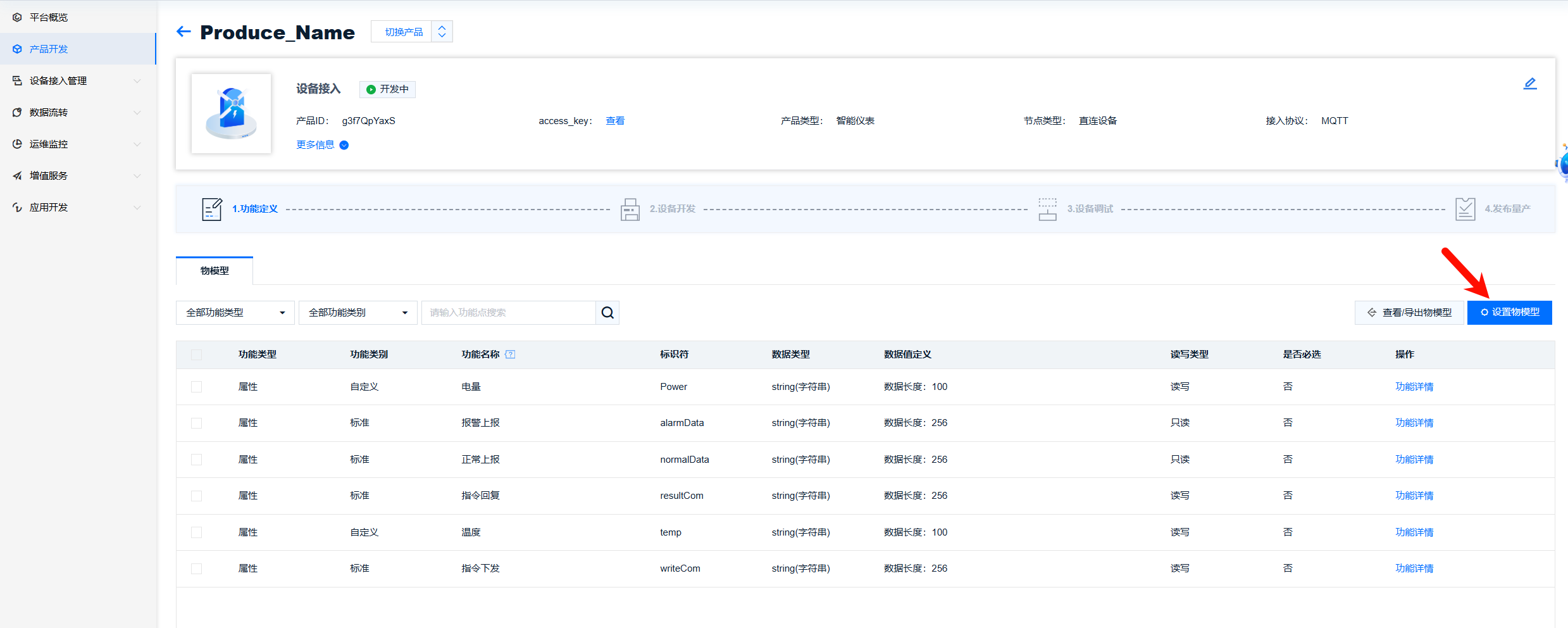Click the 发布量产 step icon
The height and width of the screenshot is (628, 1568).
pos(1465,209)
